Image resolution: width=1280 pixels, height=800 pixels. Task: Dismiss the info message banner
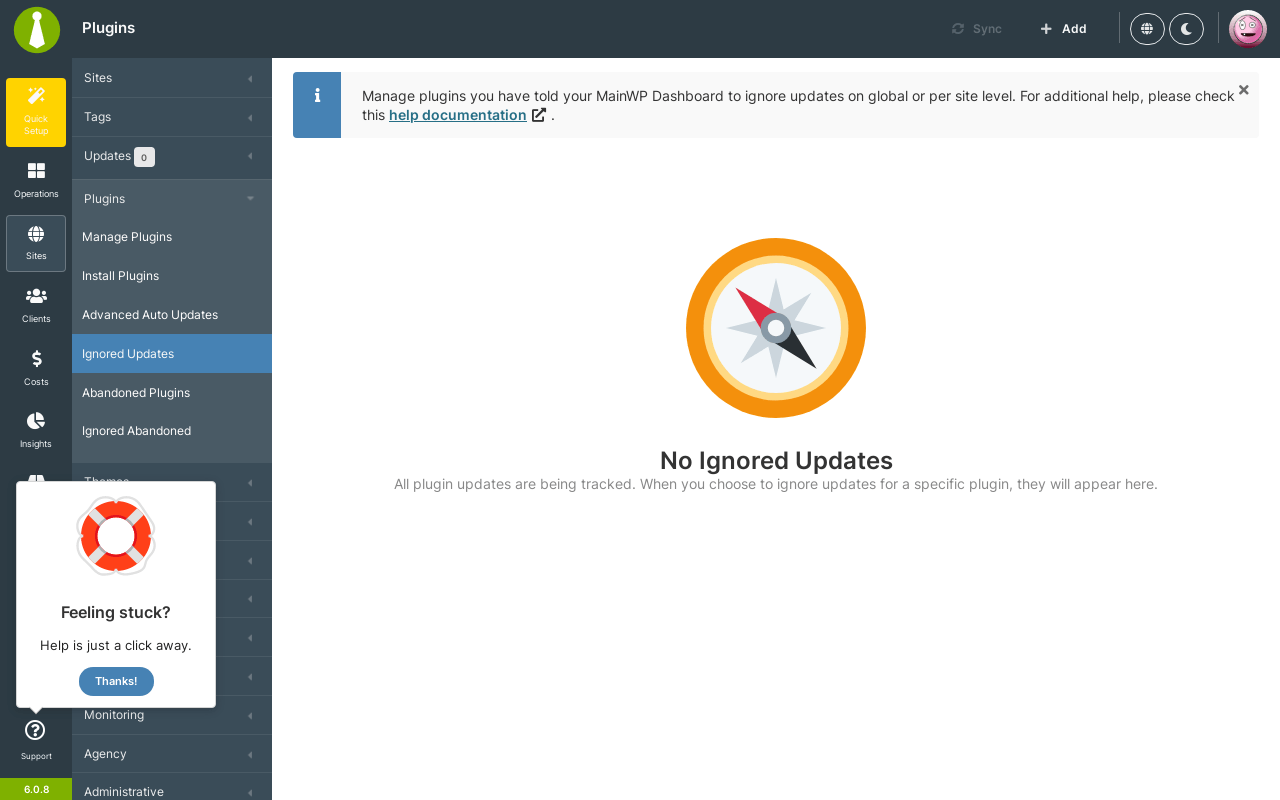tap(1244, 90)
